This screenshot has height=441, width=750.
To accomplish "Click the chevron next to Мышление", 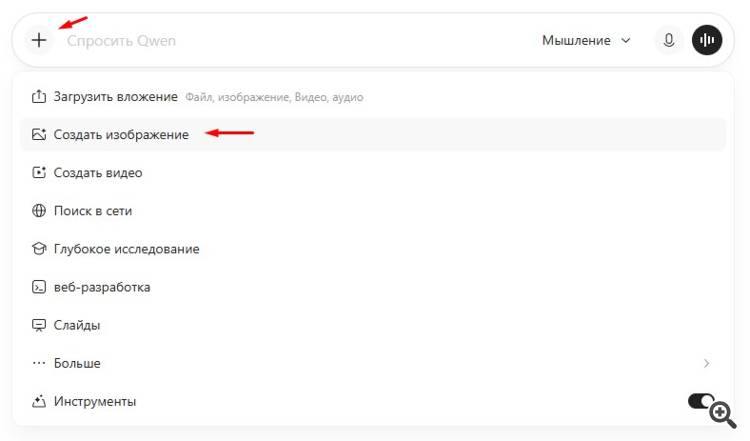I will click(x=626, y=41).
